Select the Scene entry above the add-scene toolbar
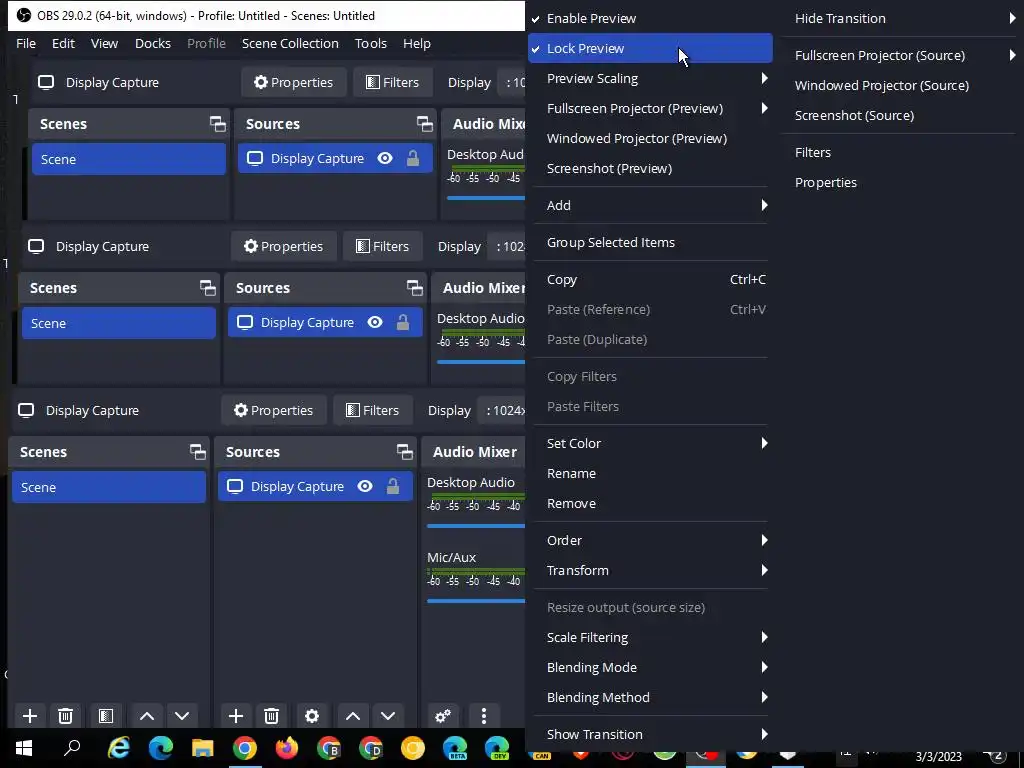The image size is (1024, 768). pos(109,487)
